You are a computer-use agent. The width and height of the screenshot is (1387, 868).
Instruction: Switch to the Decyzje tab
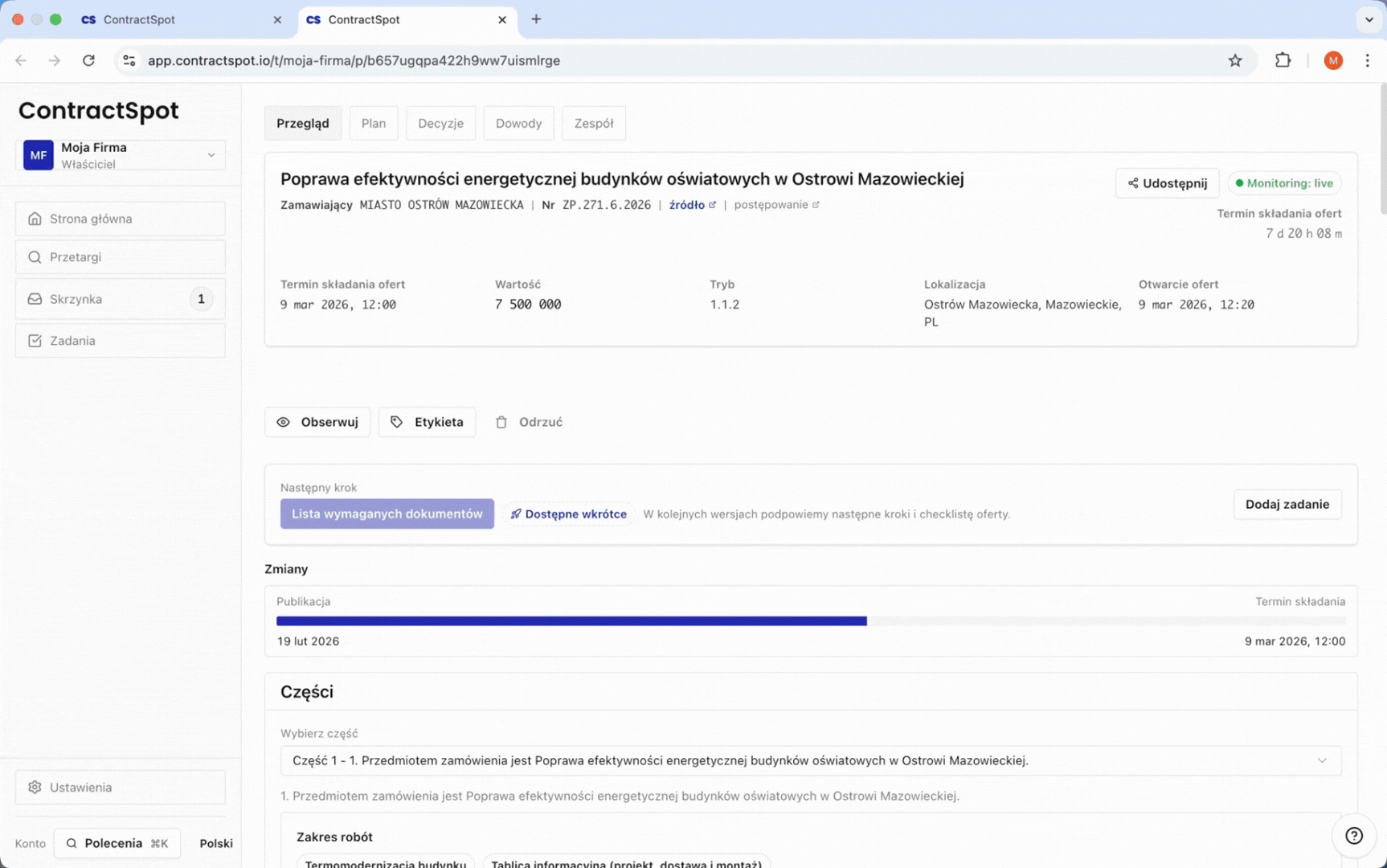[x=440, y=123]
